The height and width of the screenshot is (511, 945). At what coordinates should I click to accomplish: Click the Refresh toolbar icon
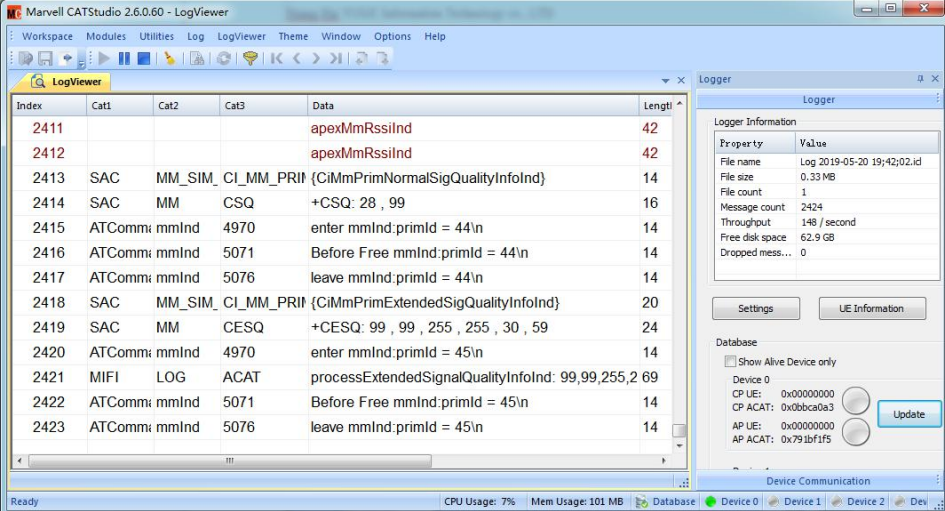(x=224, y=59)
